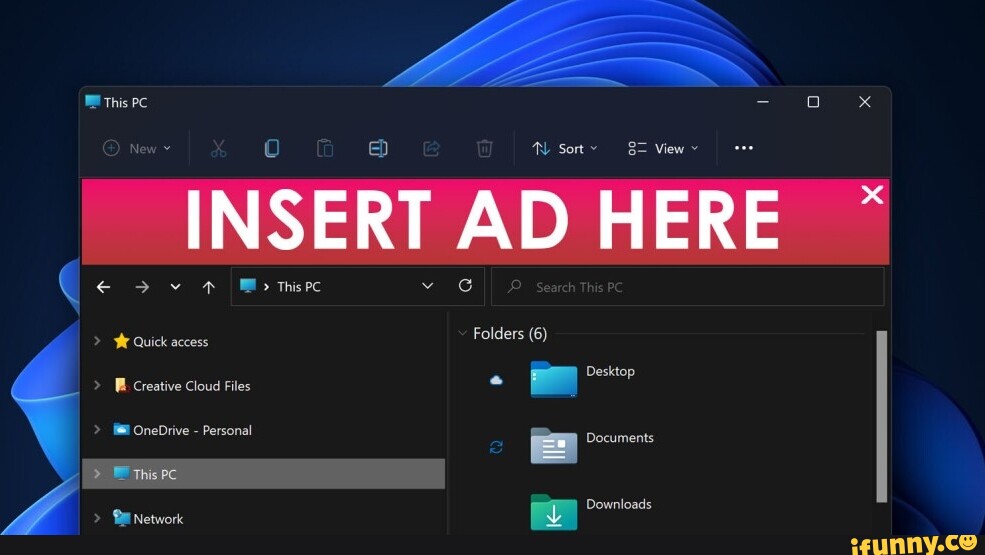Close the INSERT AD HERE banner
The height and width of the screenshot is (555, 985).
(872, 195)
